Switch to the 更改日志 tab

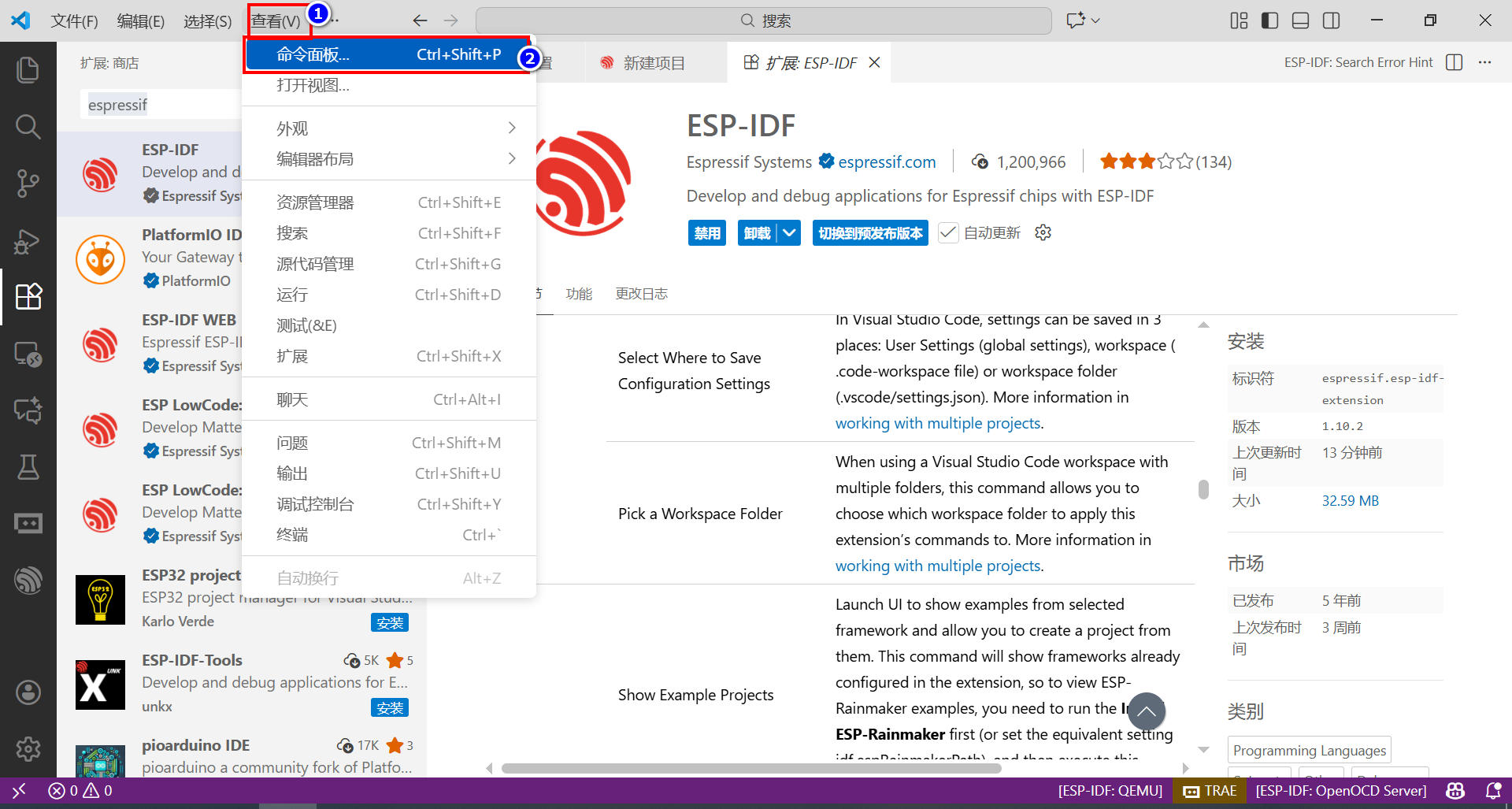(x=641, y=294)
